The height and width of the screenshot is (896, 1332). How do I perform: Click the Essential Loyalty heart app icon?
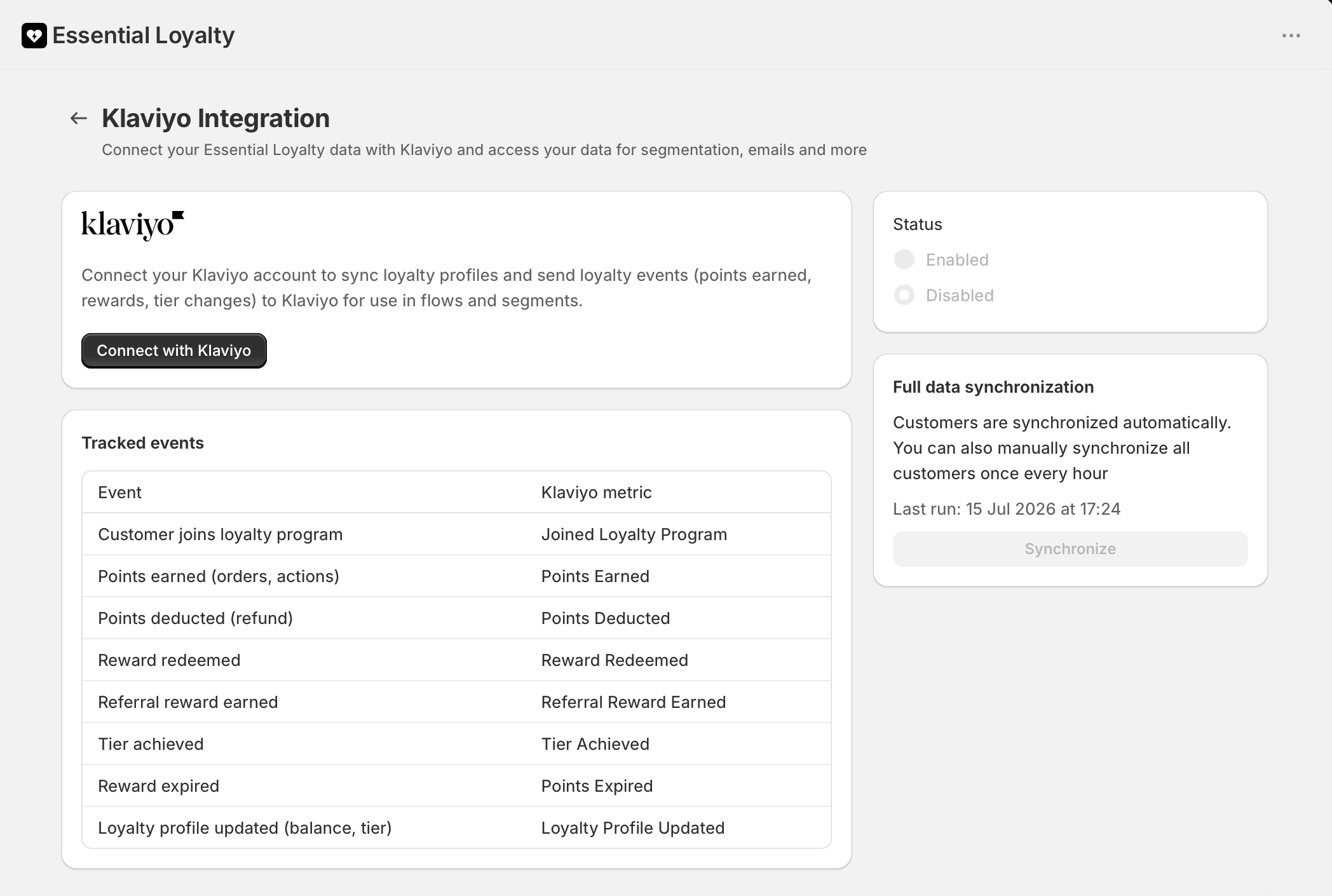(34, 36)
